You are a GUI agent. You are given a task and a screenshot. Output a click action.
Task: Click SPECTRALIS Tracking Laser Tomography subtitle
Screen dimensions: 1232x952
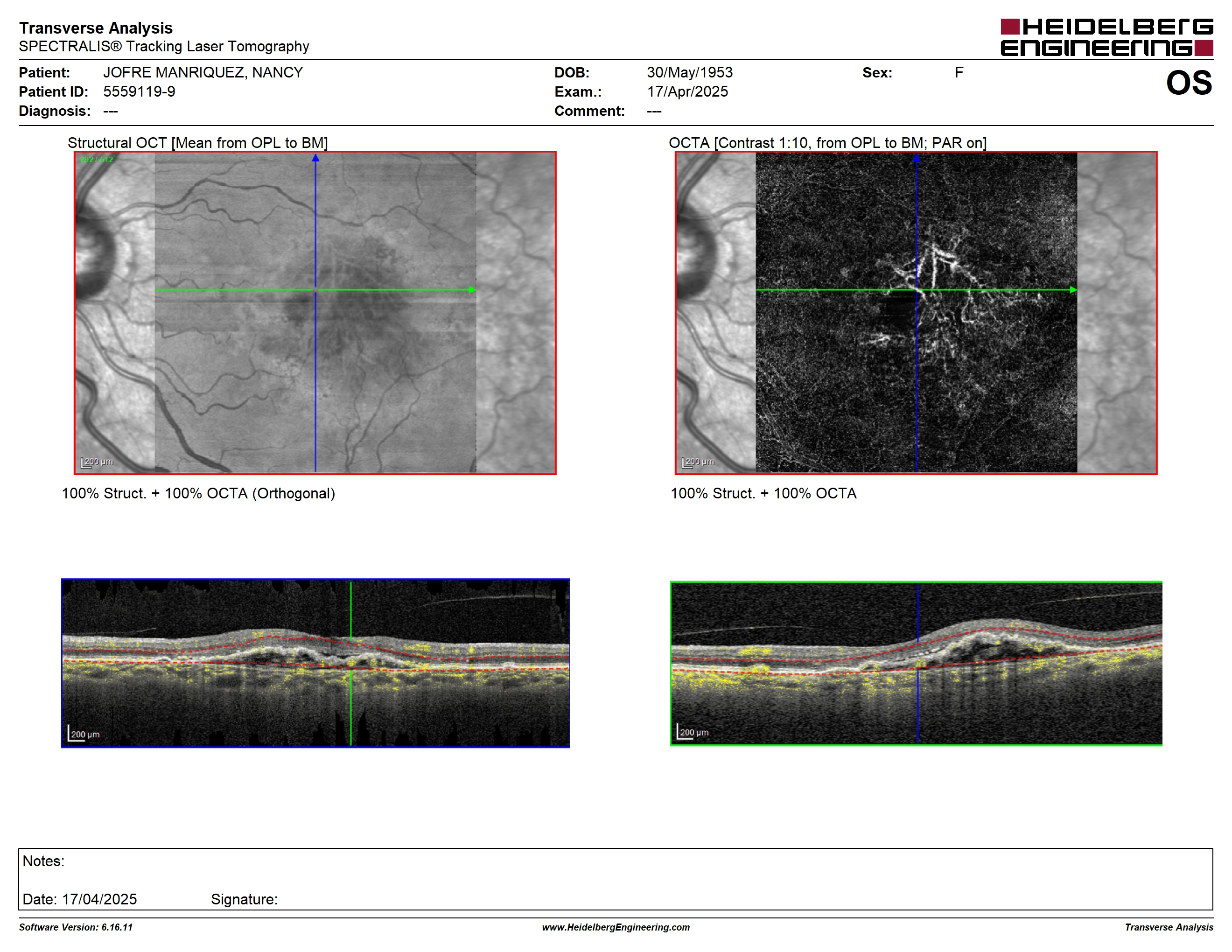[164, 46]
